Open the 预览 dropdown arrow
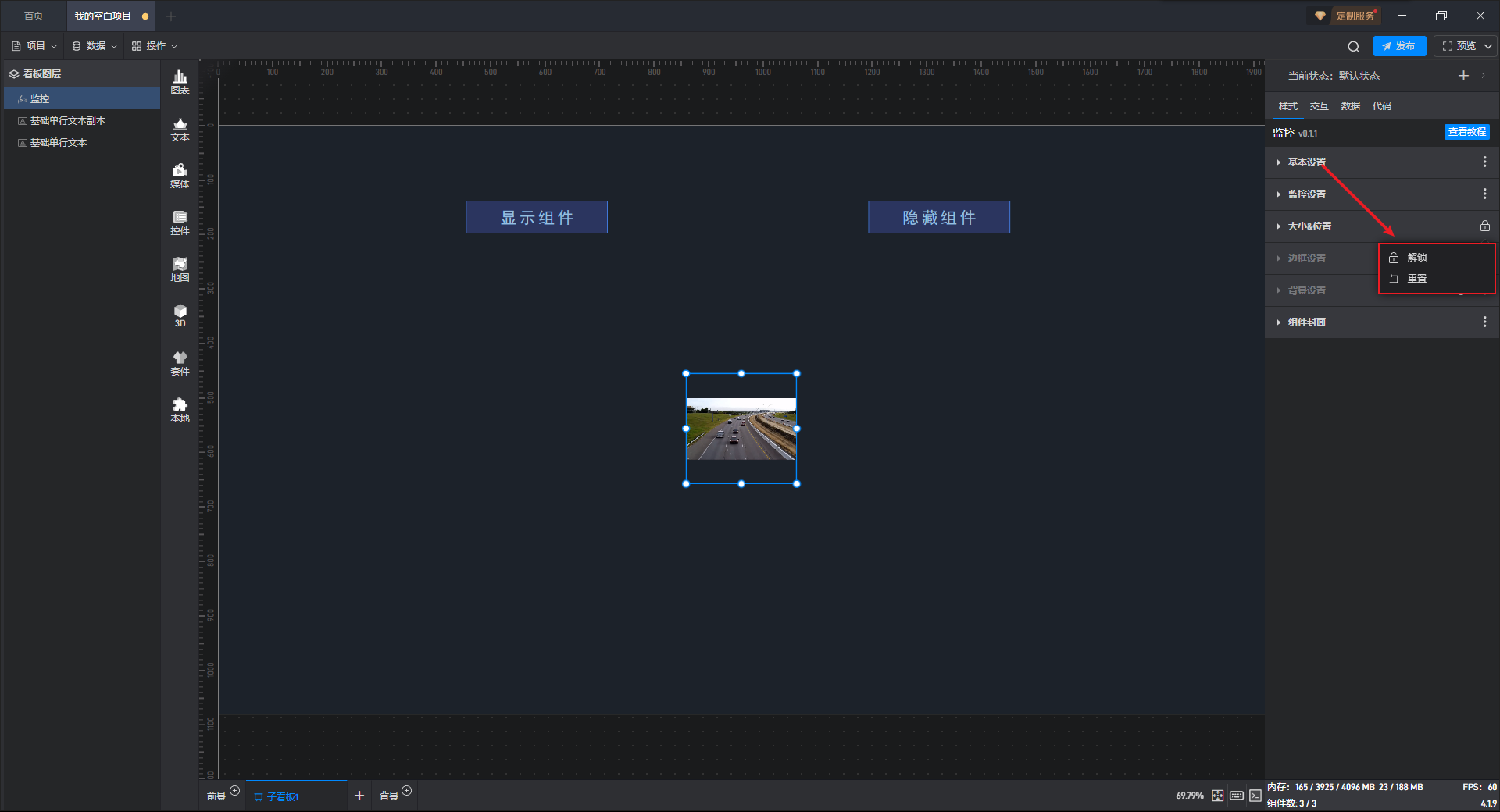 1487,46
